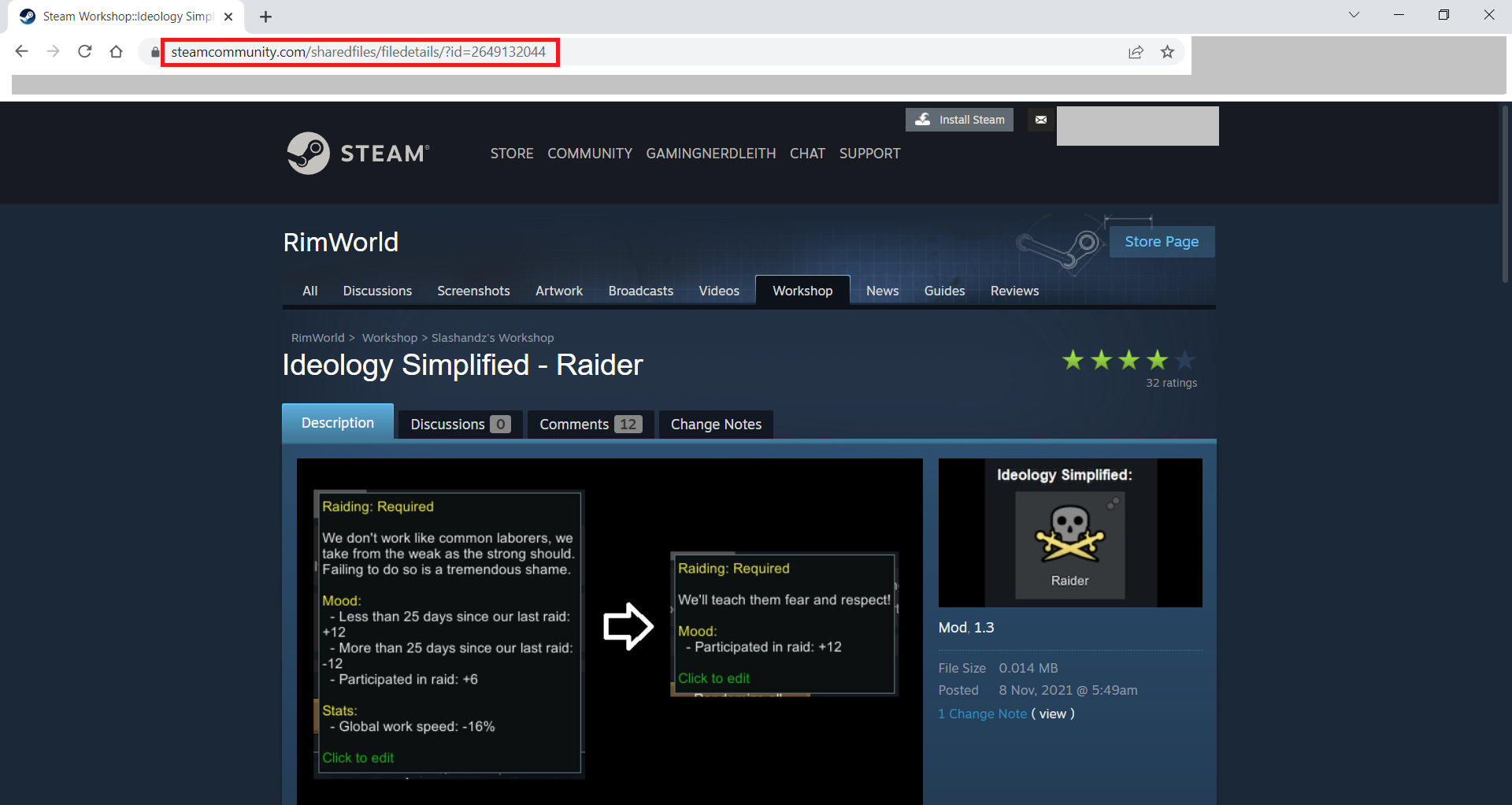
Task: Open the main mod preview screenshot
Action: click(610, 632)
